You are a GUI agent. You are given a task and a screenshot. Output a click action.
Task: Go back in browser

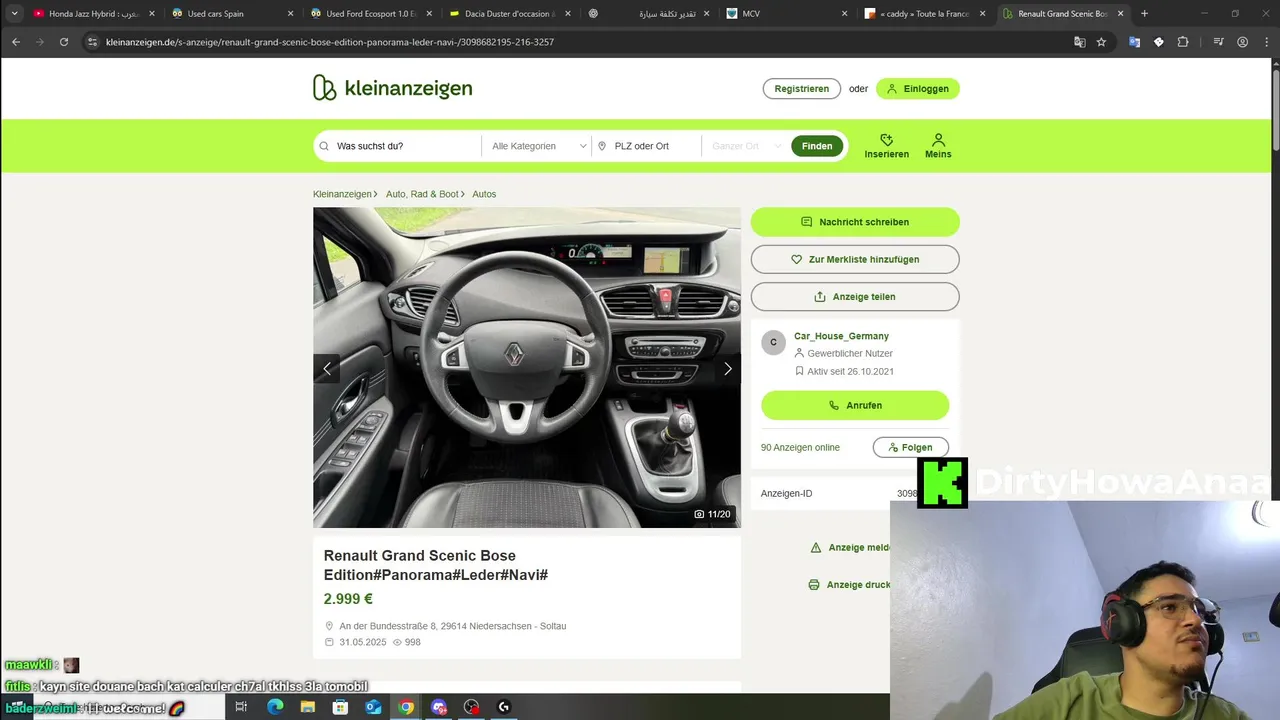click(x=16, y=42)
